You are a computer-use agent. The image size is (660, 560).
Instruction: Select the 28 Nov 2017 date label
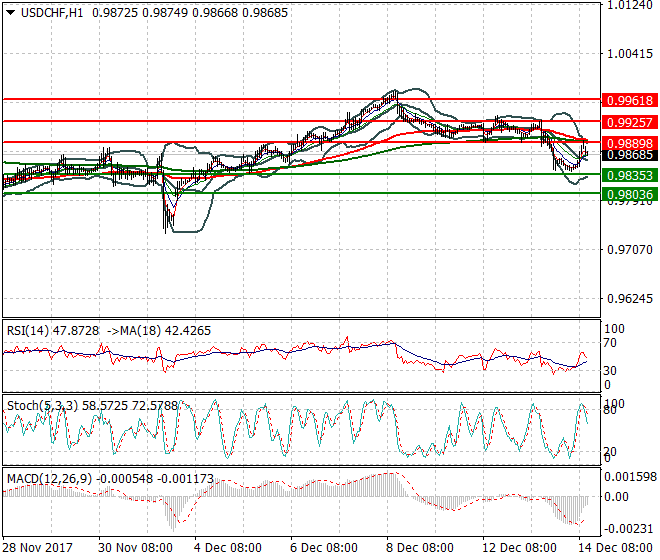coord(37,548)
